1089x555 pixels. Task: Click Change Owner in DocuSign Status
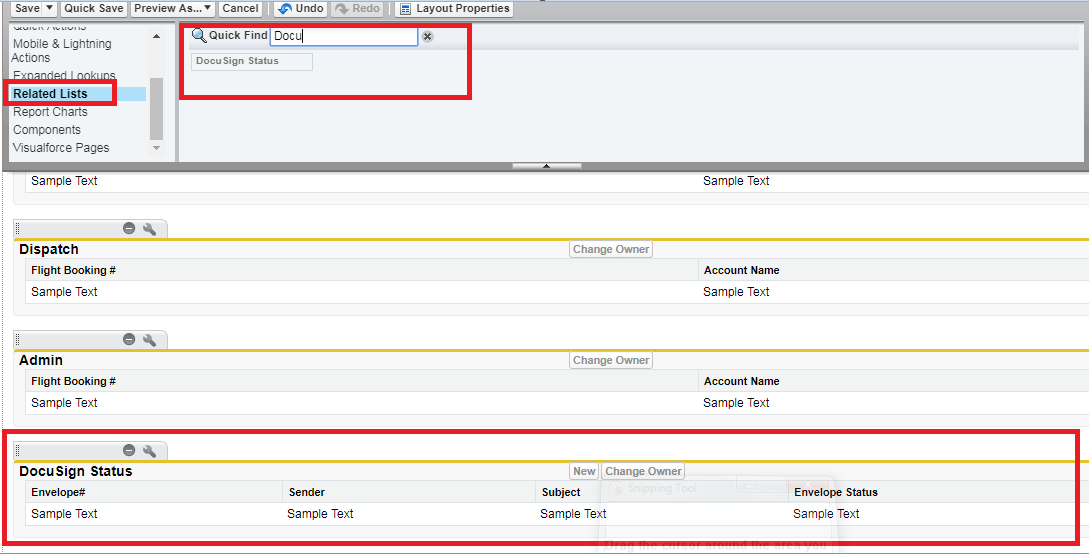coord(643,471)
